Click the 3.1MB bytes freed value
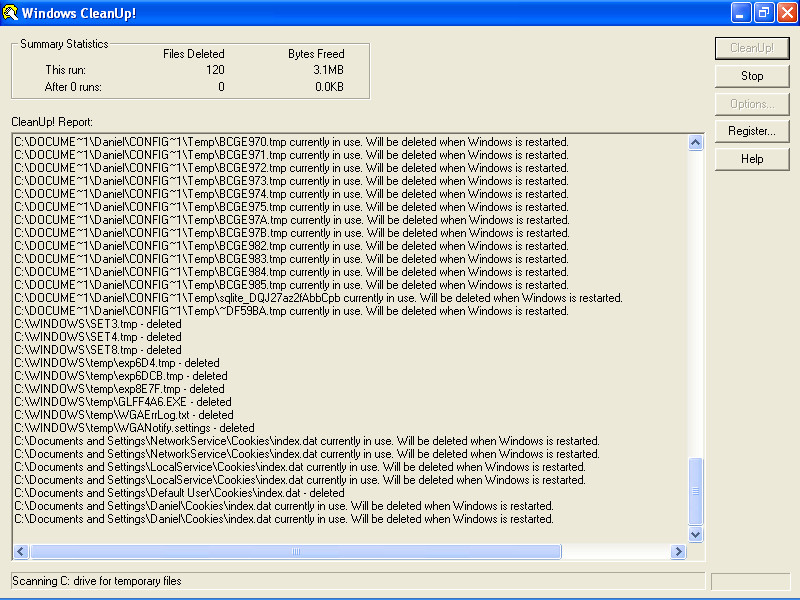800x600 pixels. 329,70
